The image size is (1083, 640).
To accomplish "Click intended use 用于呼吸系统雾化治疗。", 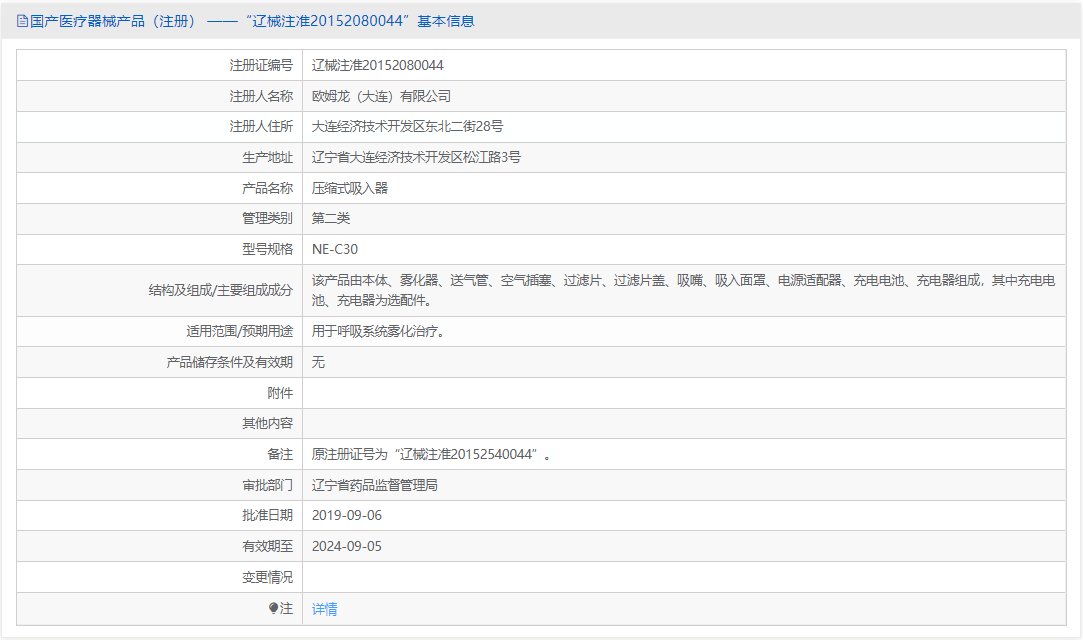I will [378, 331].
